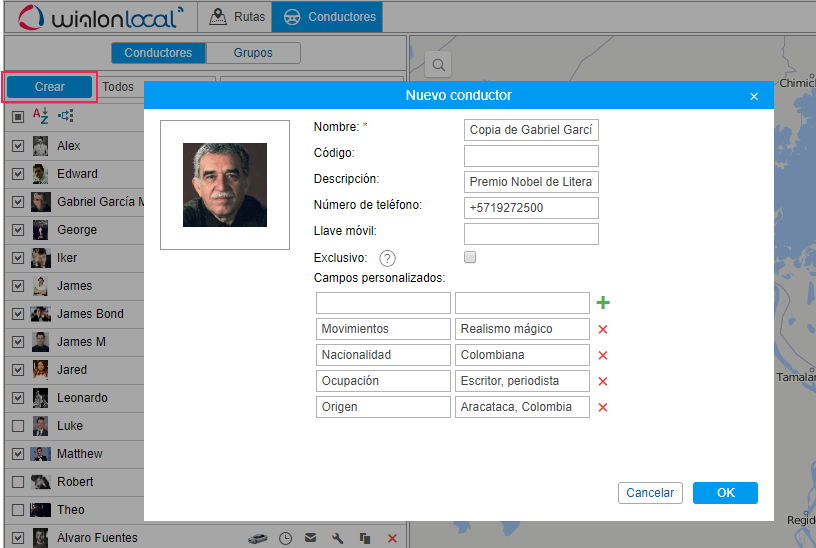Open the map search magnifier
The height and width of the screenshot is (548, 816).
pos(438,65)
